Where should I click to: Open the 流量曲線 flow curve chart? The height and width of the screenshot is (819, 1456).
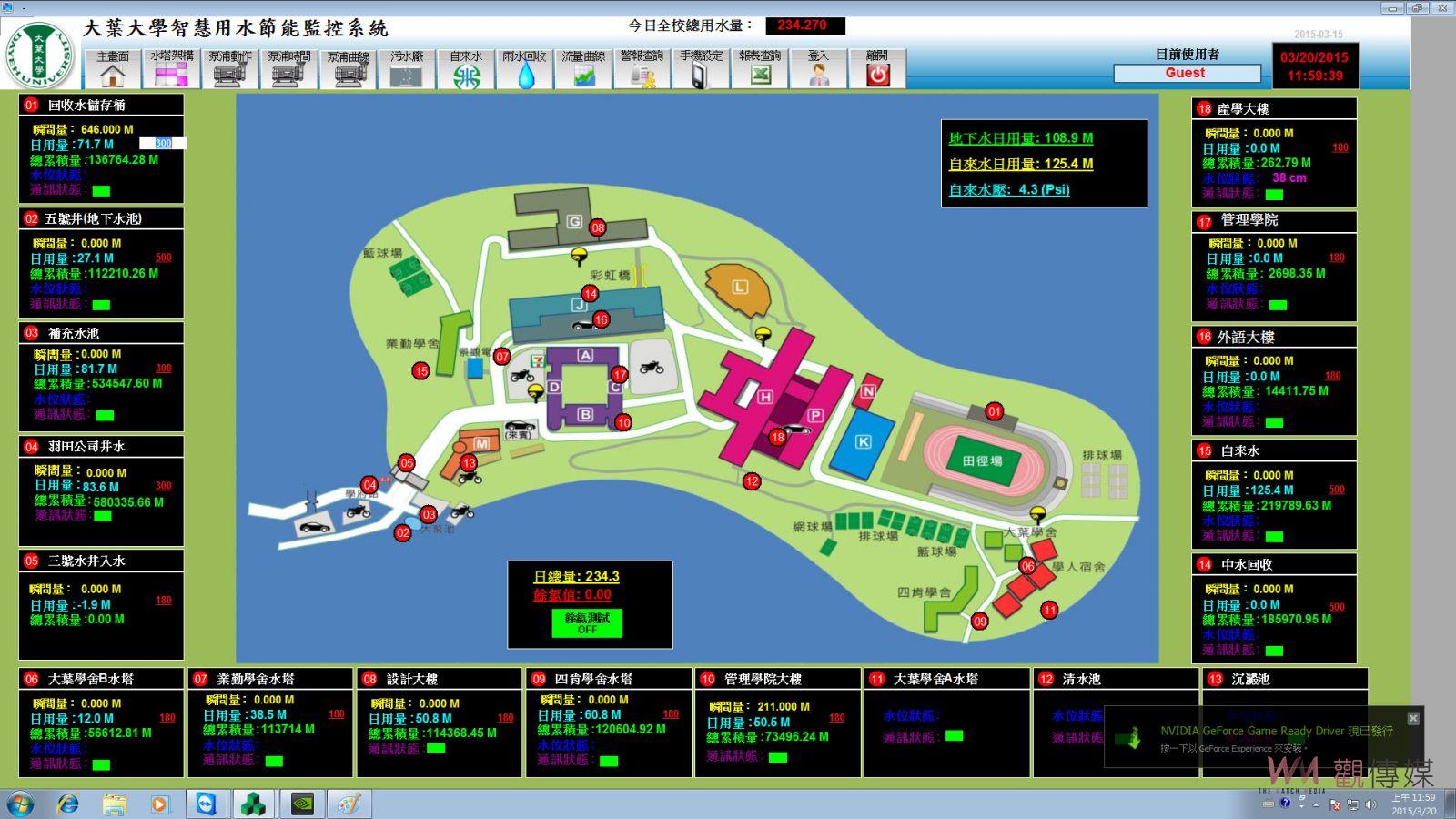click(x=583, y=68)
